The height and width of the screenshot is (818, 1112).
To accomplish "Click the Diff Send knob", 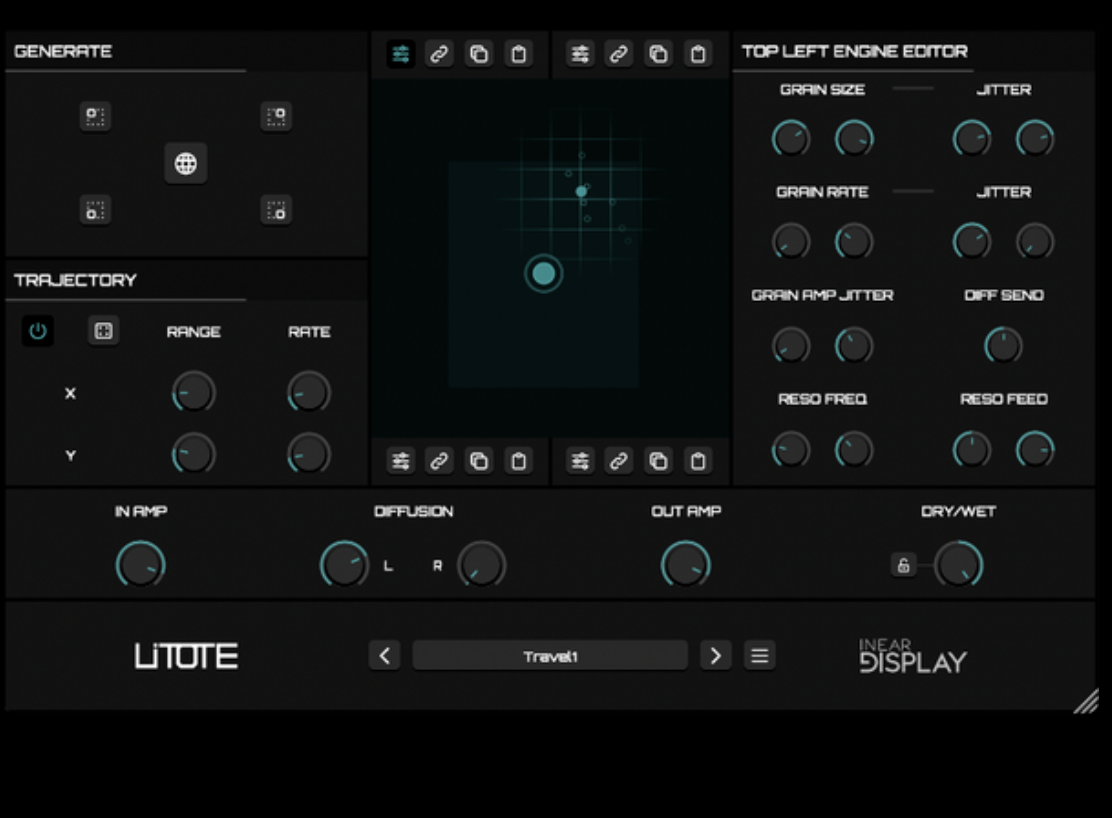I will [1003, 346].
